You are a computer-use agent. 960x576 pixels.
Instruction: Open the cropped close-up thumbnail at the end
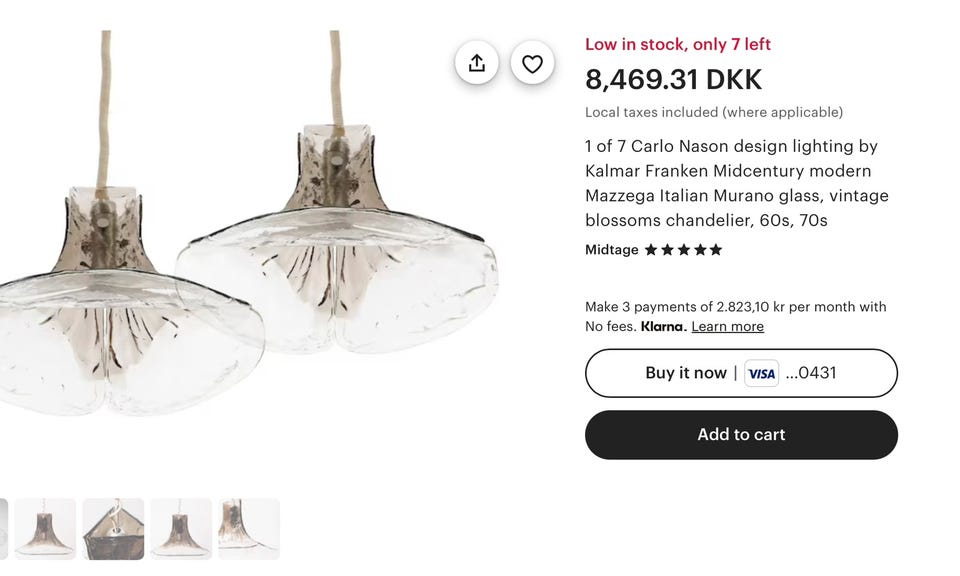[x=249, y=529]
